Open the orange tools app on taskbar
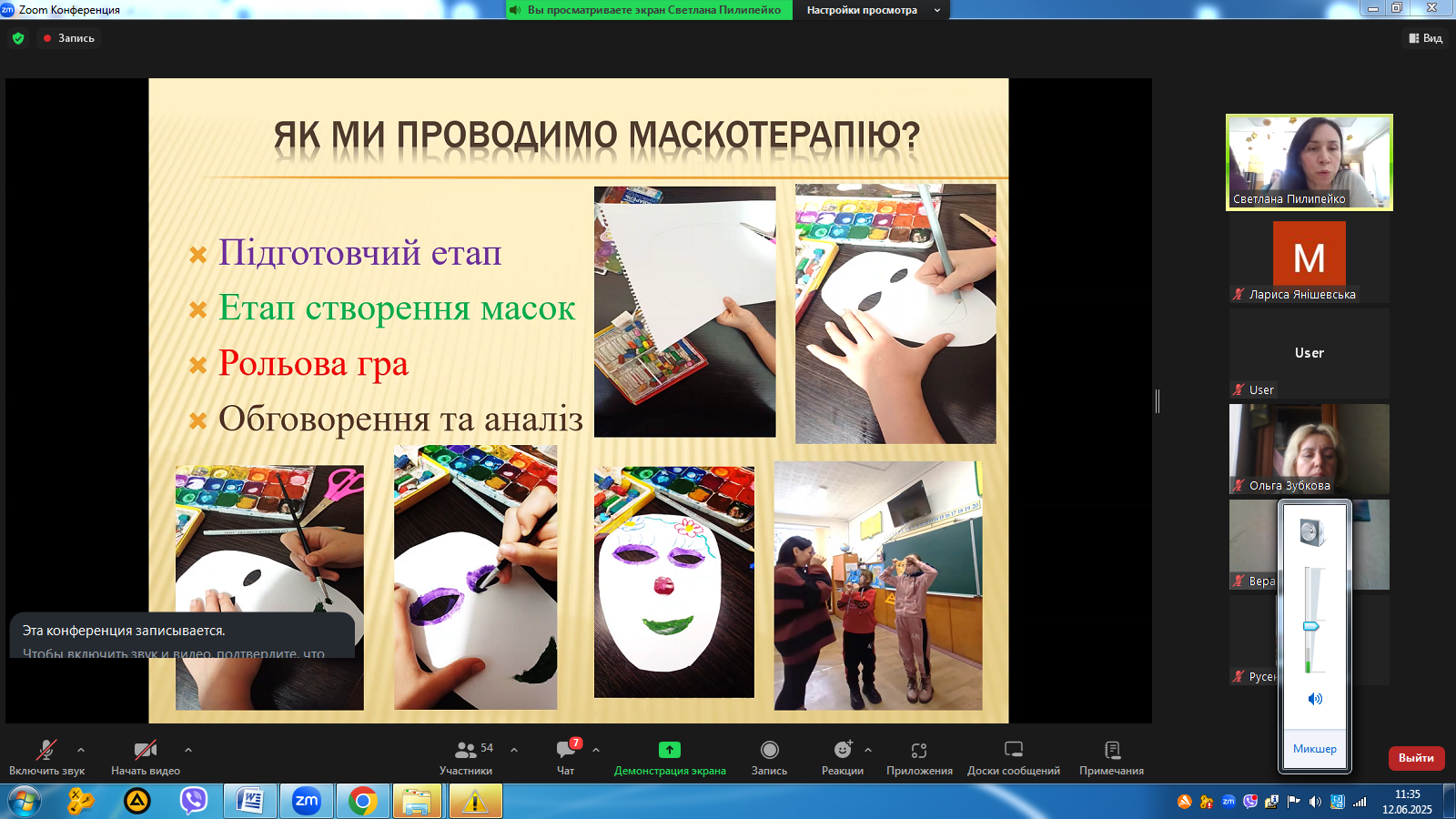The width and height of the screenshot is (1456, 819). pyautogui.click(x=81, y=802)
